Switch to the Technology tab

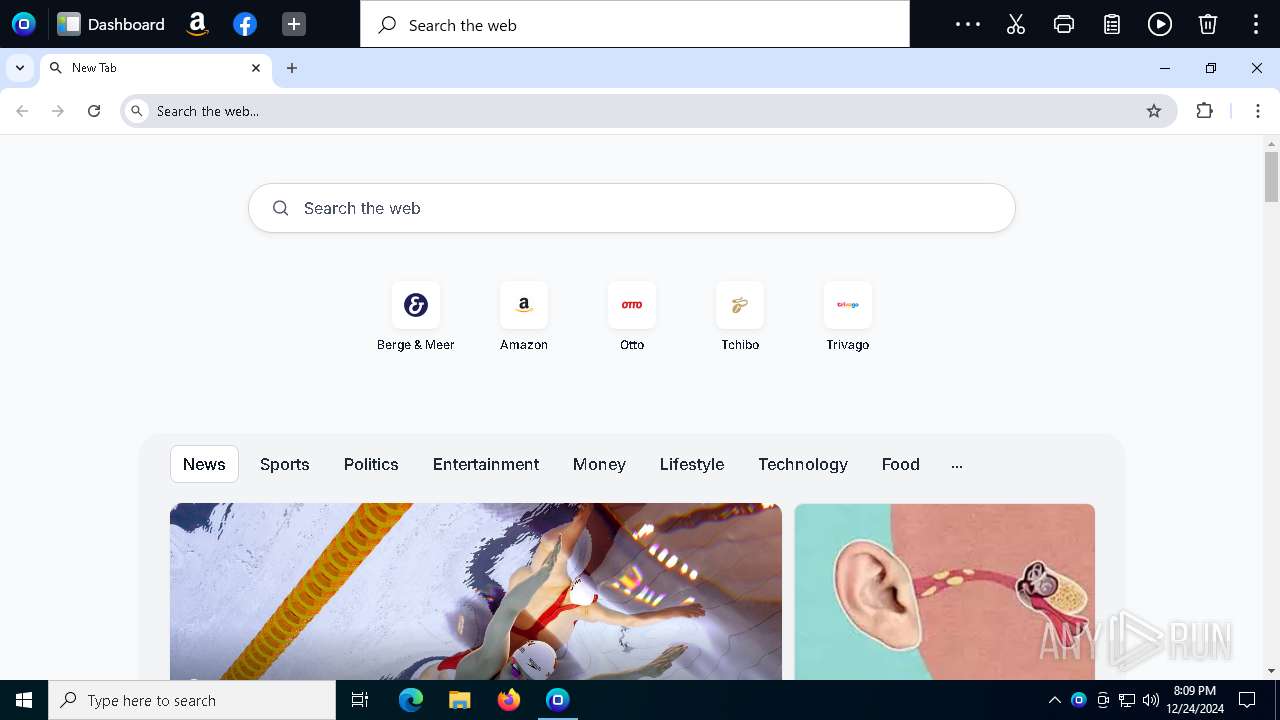tap(803, 464)
